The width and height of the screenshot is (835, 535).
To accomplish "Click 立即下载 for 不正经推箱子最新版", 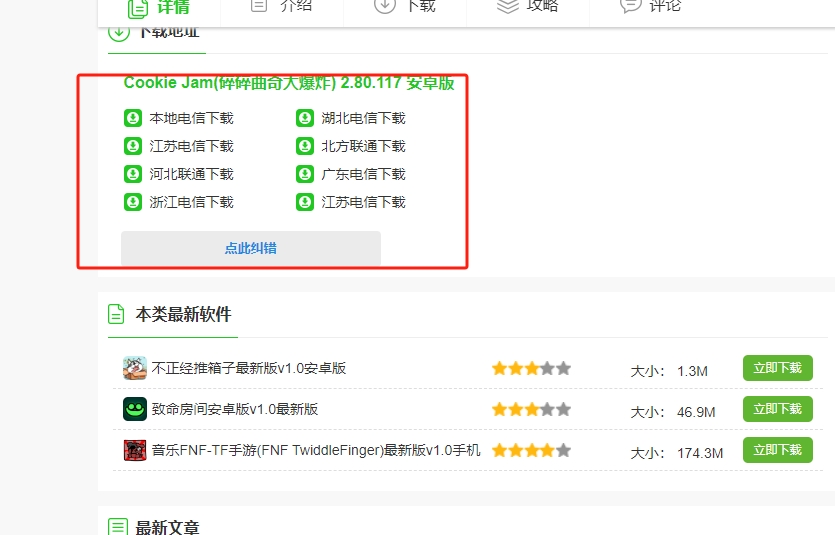I will coord(777,368).
